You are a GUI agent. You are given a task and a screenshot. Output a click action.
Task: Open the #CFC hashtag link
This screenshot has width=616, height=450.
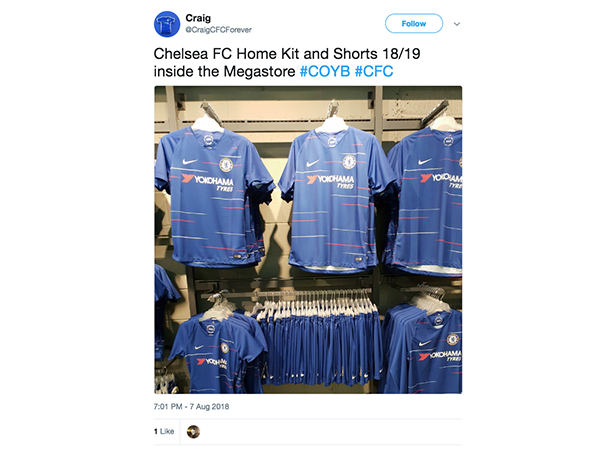click(374, 72)
